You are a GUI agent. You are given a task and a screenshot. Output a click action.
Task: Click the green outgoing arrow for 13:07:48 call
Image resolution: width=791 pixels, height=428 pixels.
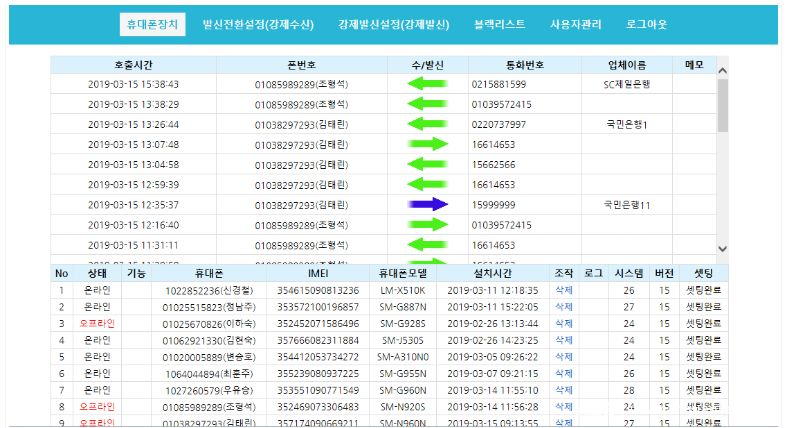tap(427, 144)
